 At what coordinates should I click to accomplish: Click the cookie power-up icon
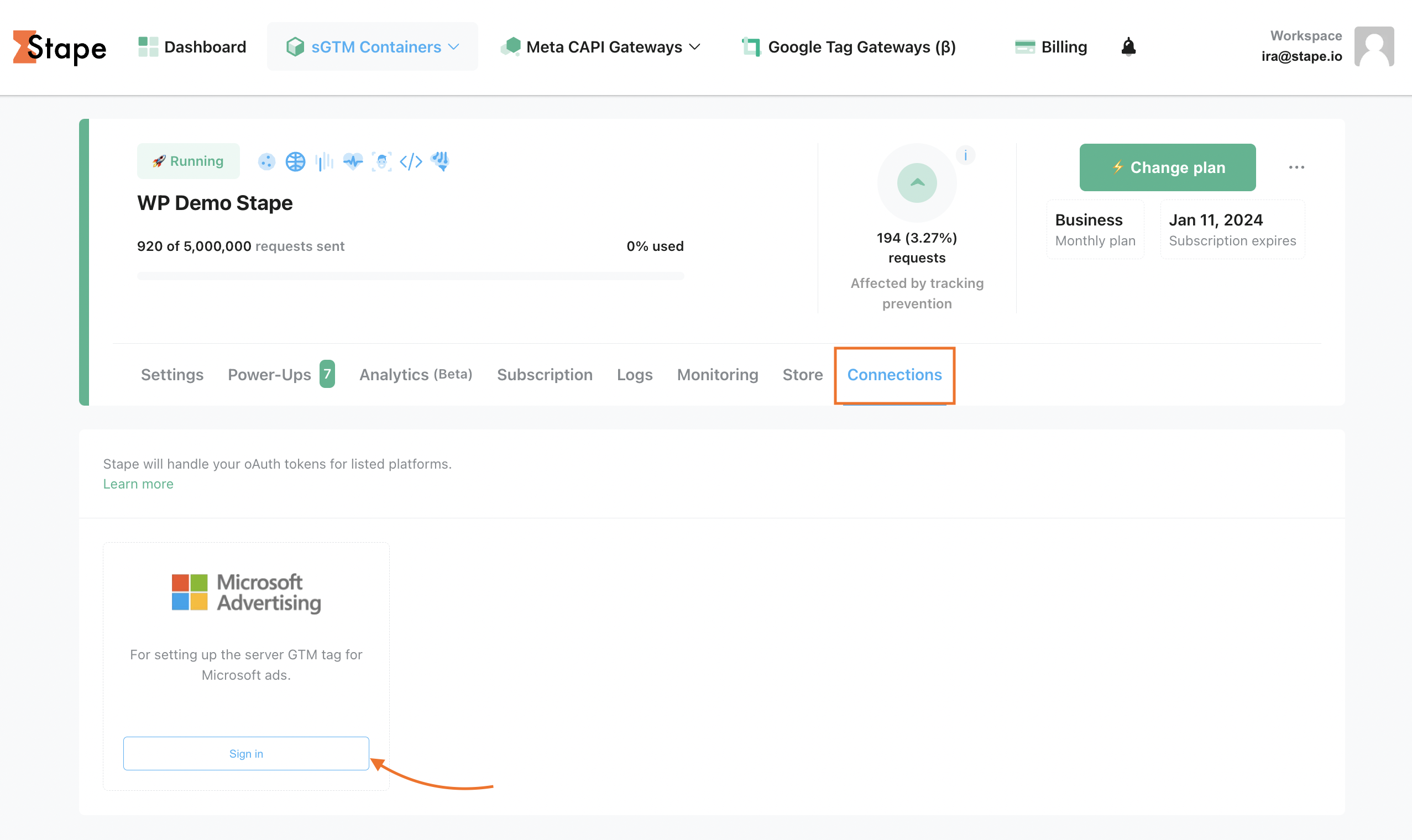(266, 162)
